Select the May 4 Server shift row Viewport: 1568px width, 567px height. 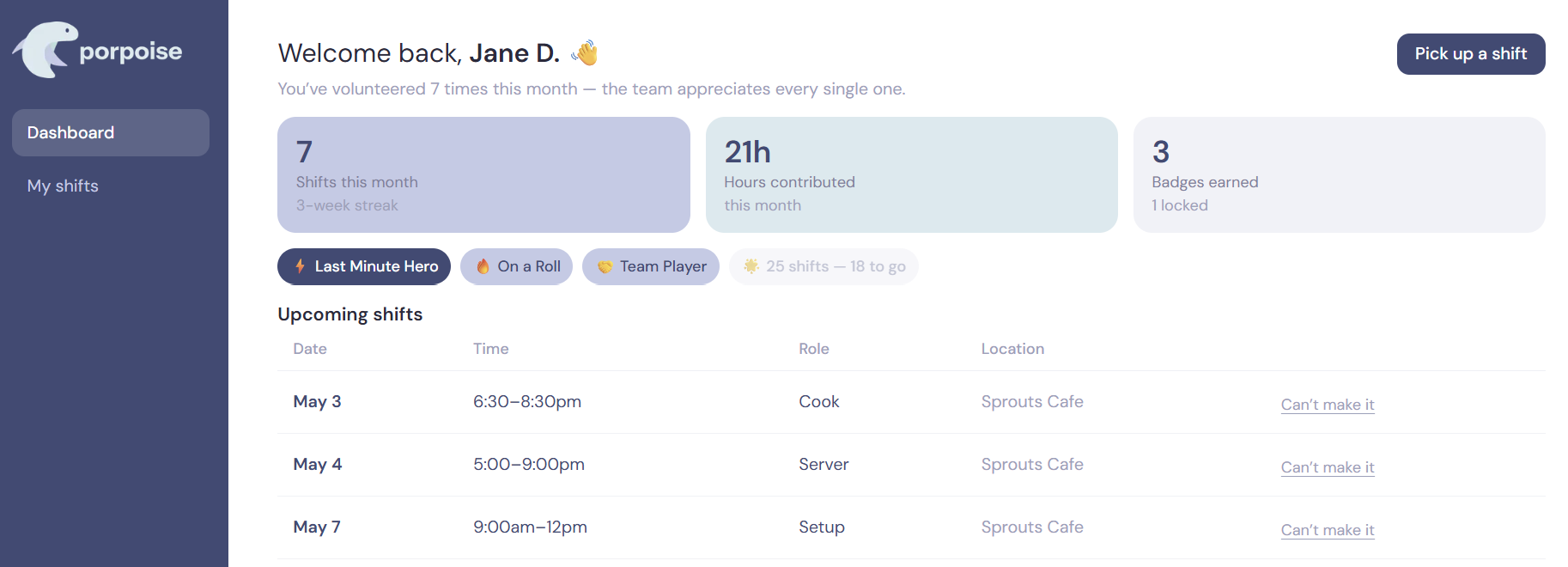click(x=911, y=465)
